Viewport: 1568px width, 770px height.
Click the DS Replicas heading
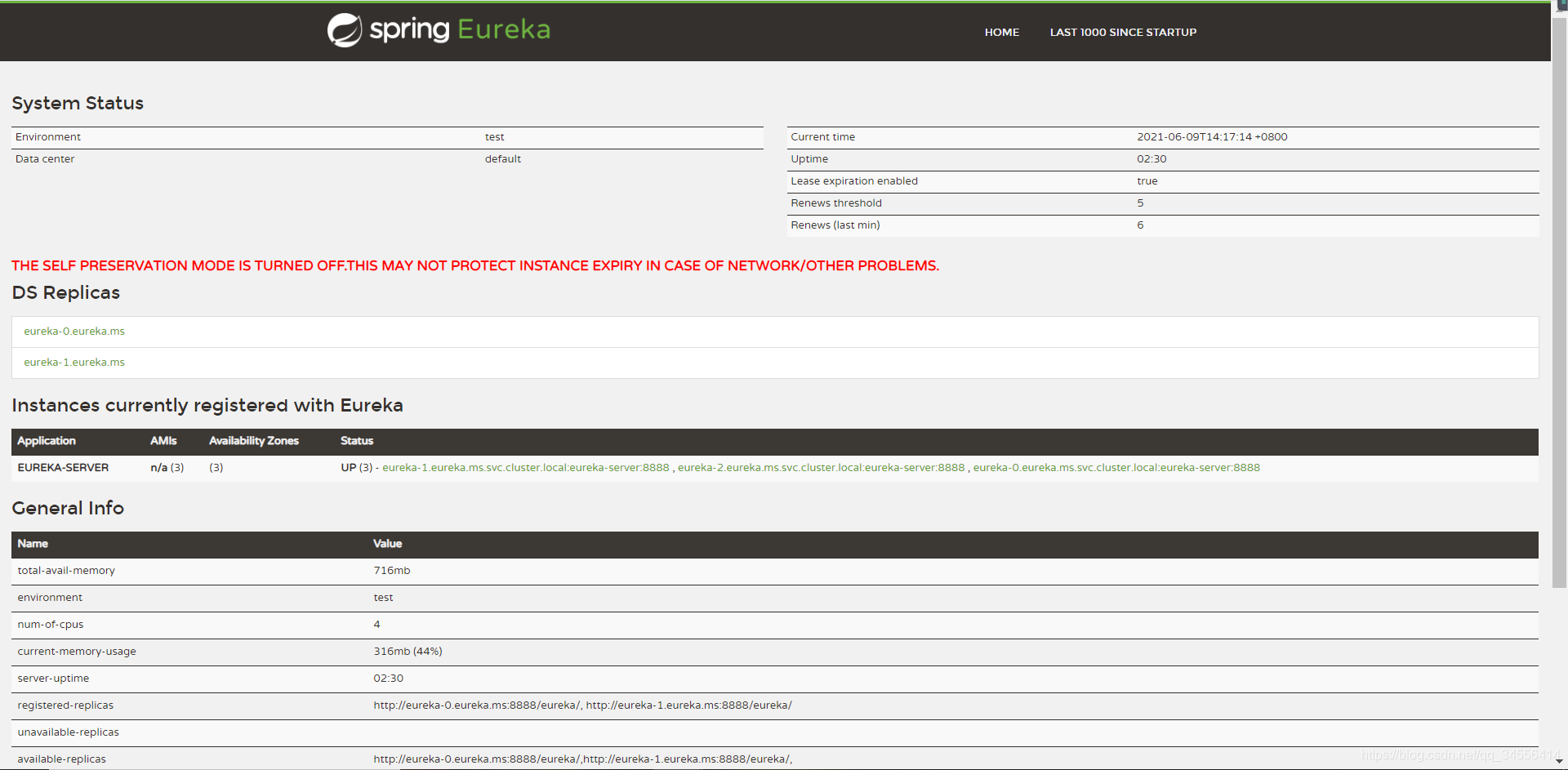(x=65, y=293)
